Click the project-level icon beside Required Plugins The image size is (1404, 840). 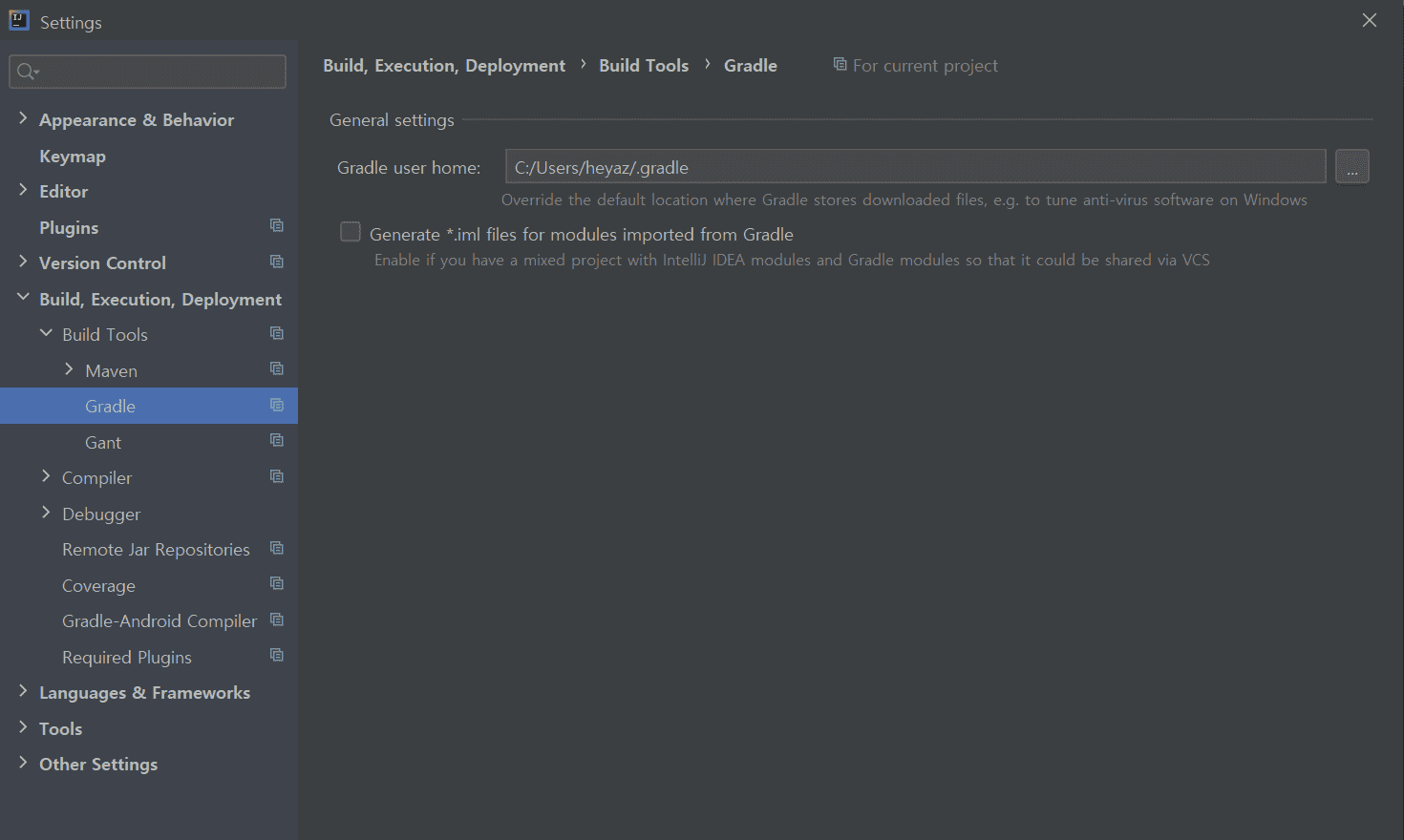277,656
